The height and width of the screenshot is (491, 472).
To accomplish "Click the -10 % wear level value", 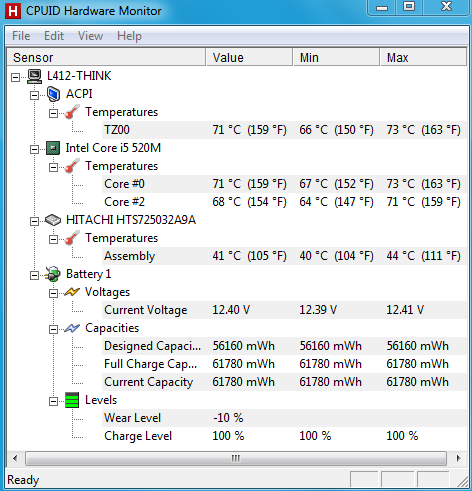I will pos(228,418).
